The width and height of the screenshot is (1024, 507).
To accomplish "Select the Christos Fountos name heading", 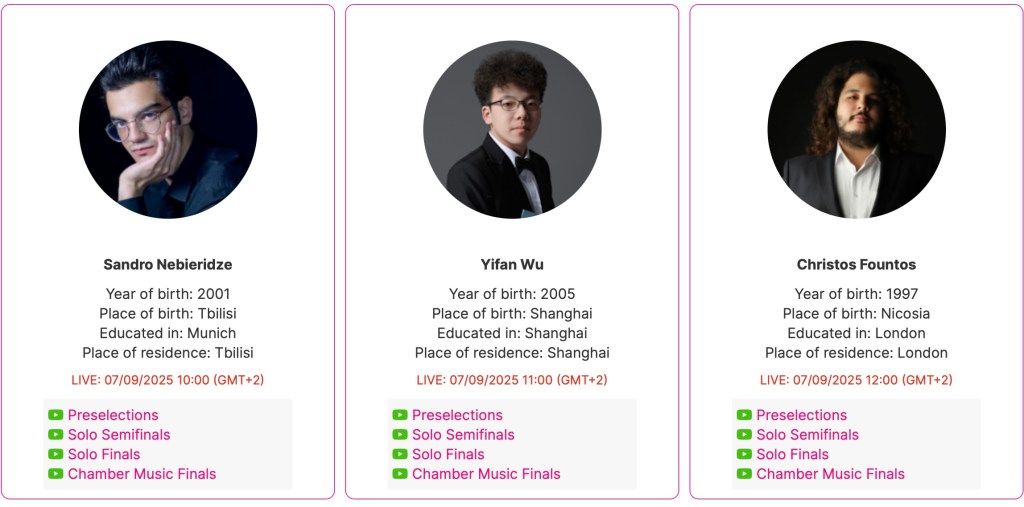I will (856, 265).
